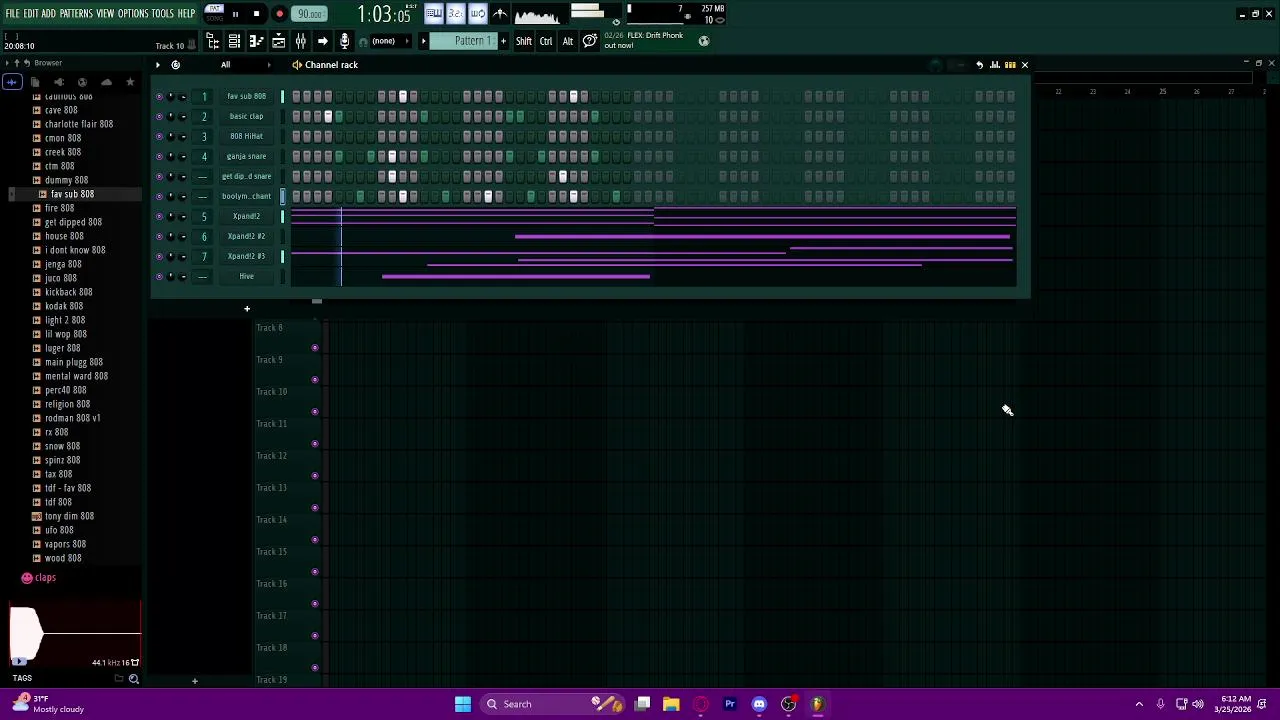1280x720 pixels.
Task: Add new pattern with plus button
Action: (503, 41)
